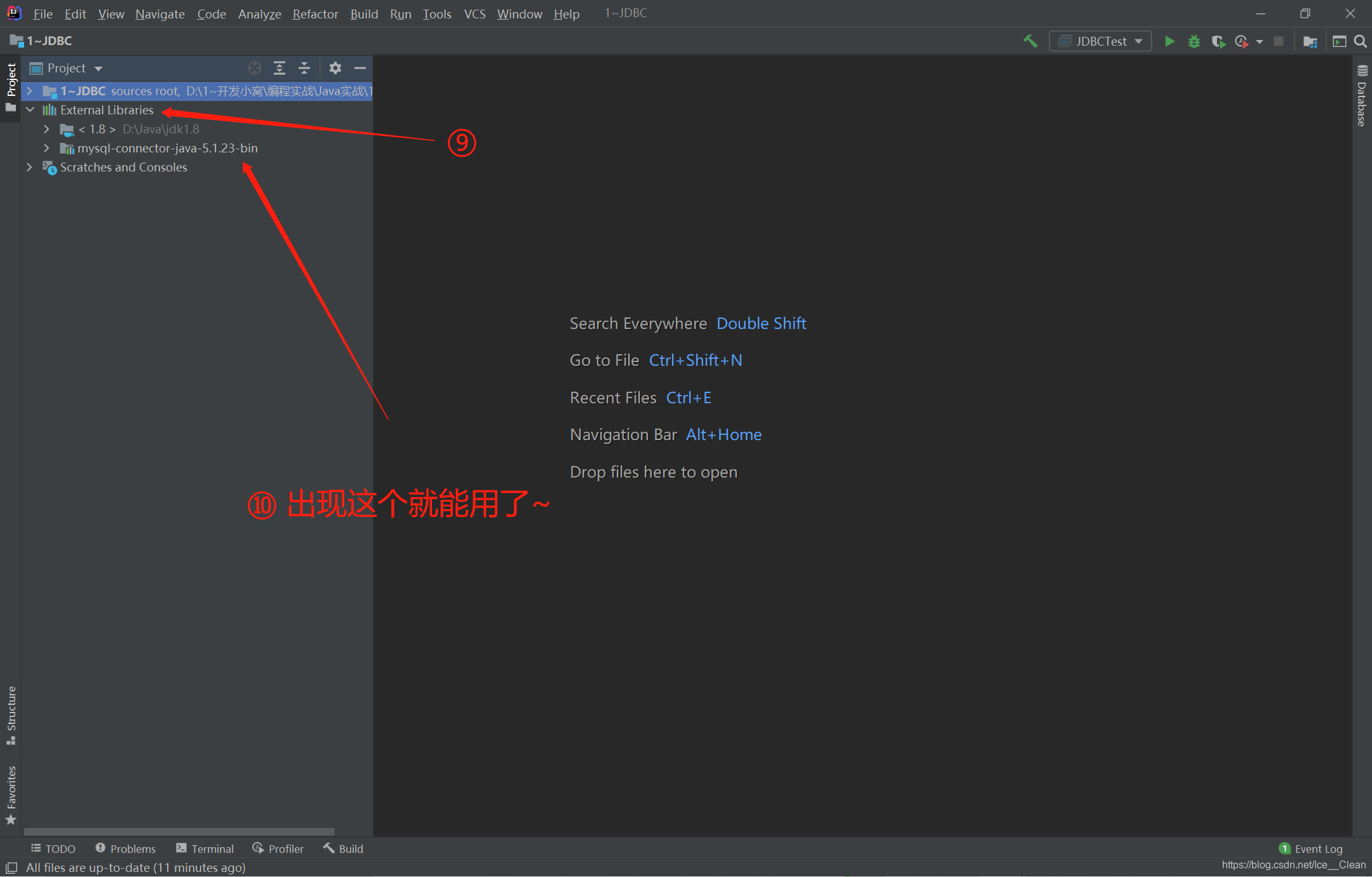Image resolution: width=1372 pixels, height=877 pixels.
Task: Select mysql-connector-java-5.1.23-bin library
Action: [197, 148]
